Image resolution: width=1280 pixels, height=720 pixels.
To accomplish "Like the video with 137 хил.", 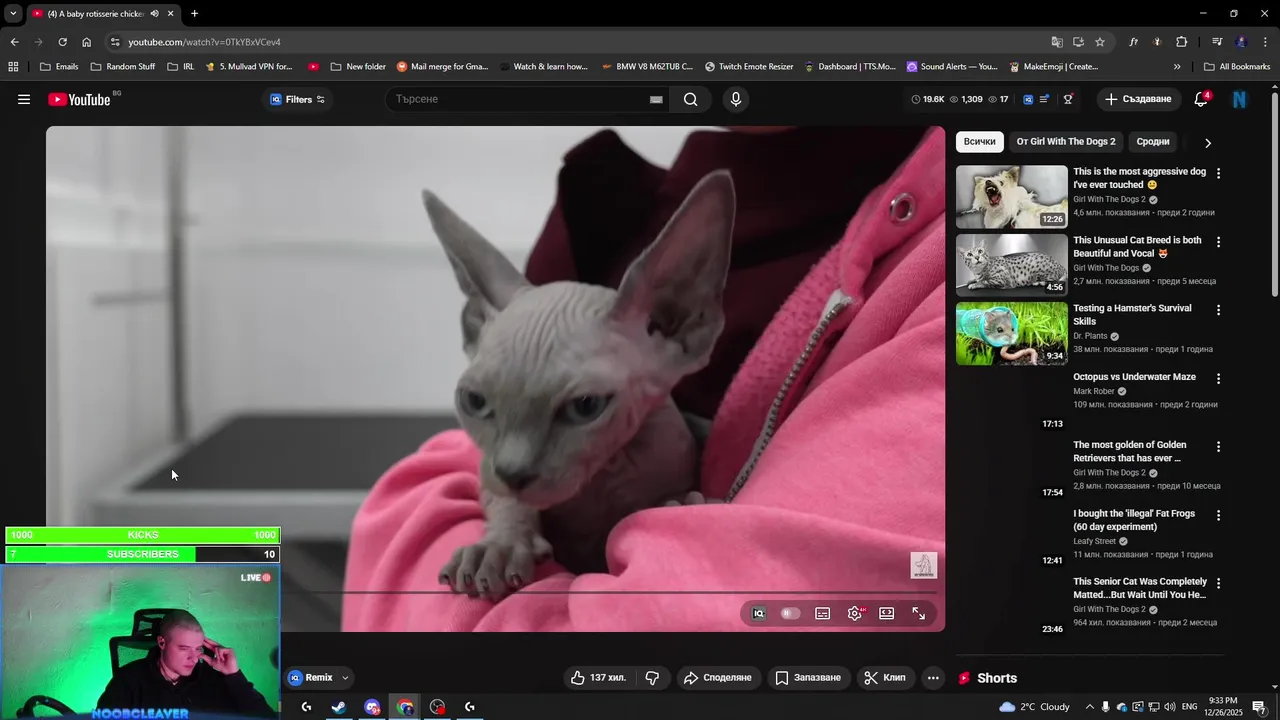I will tap(598, 678).
